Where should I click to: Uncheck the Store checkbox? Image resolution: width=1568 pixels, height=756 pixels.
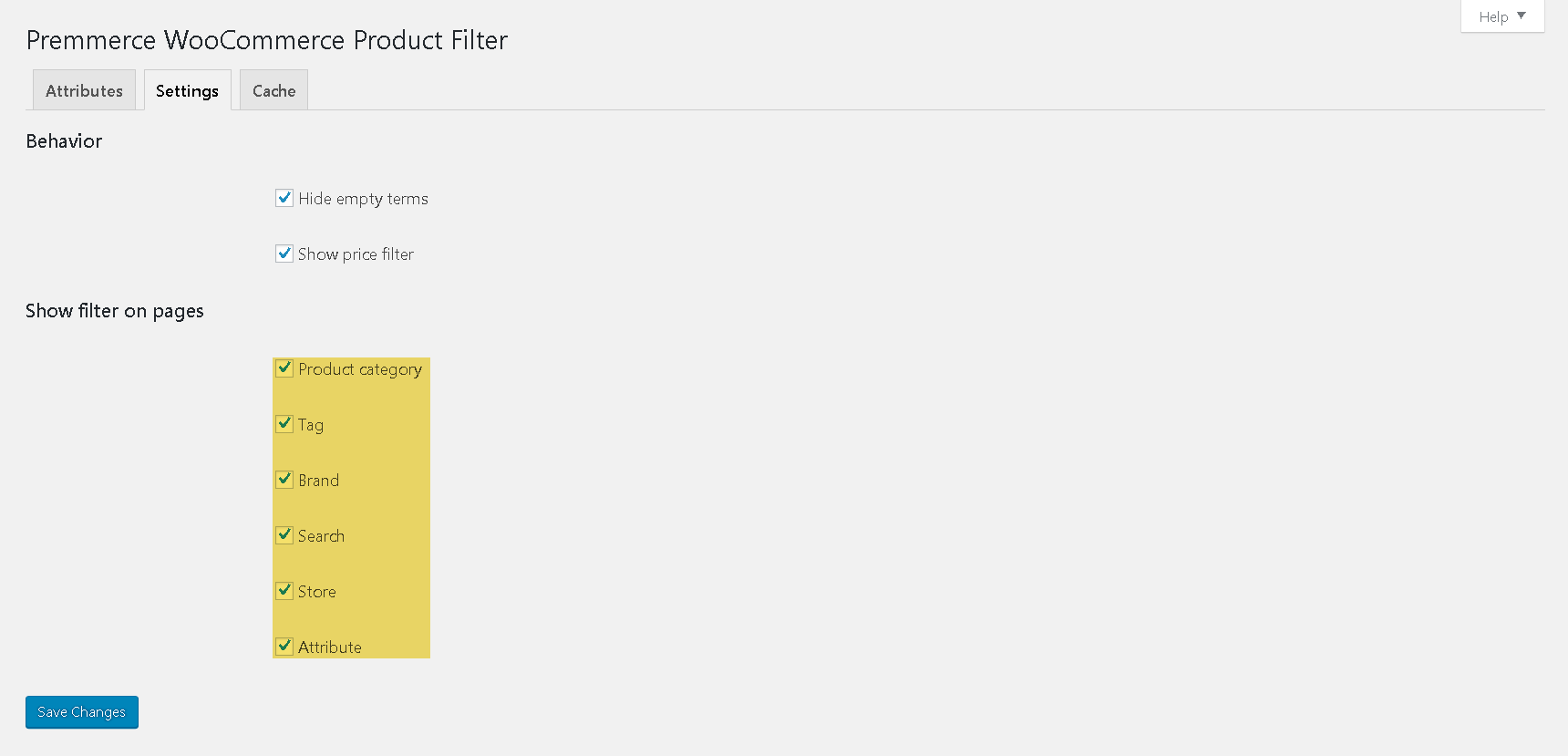284,591
